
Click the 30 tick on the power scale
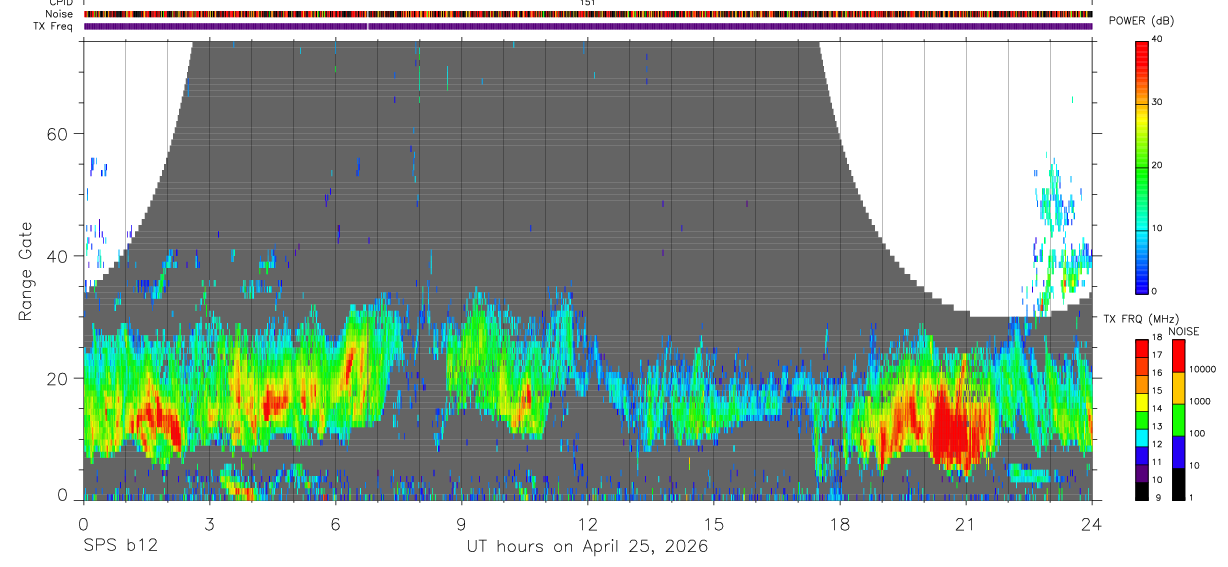1156,102
